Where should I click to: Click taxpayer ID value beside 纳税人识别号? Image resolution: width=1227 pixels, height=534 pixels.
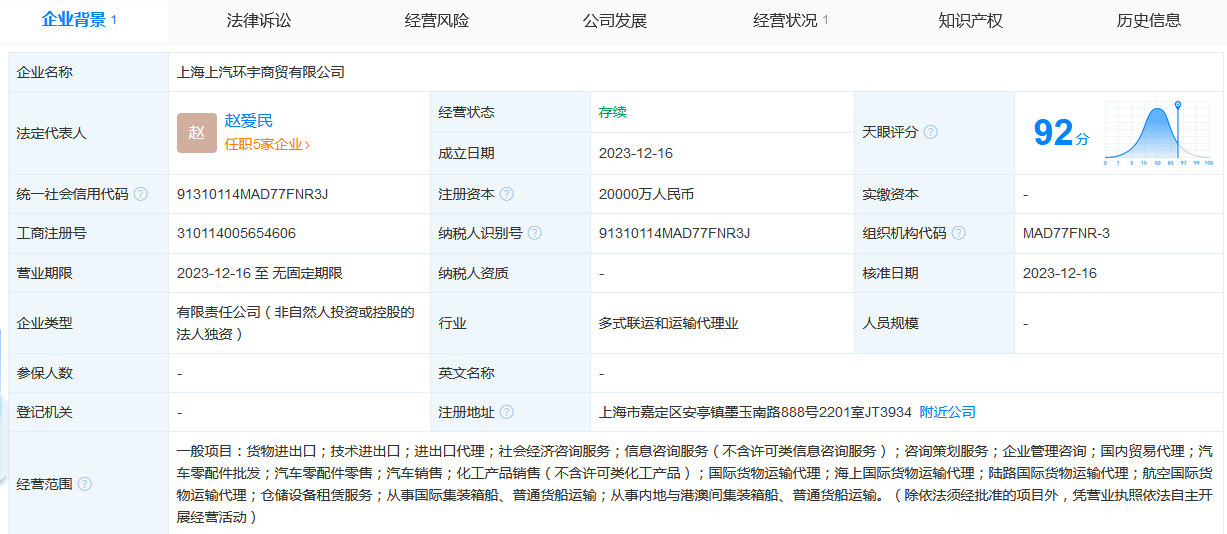click(674, 233)
